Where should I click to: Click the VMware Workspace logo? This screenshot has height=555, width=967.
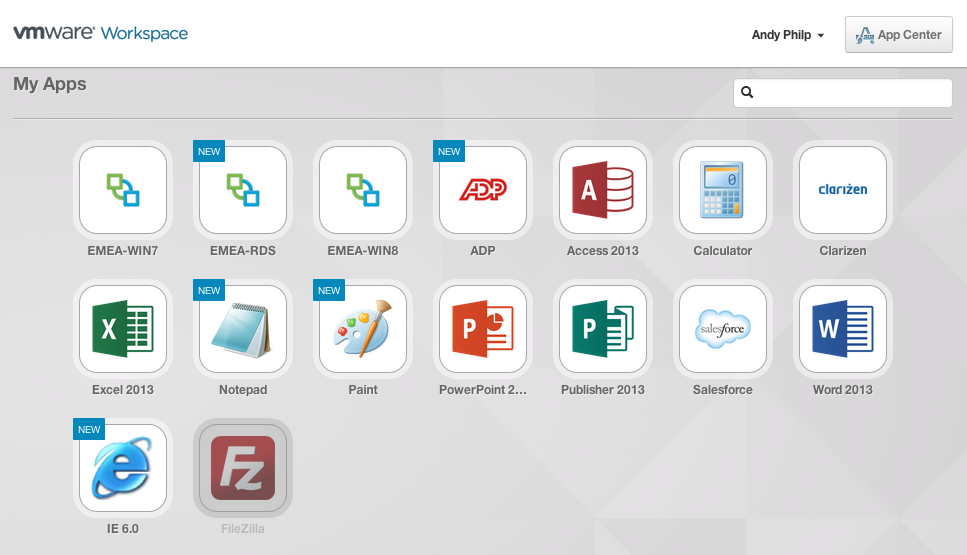(x=101, y=33)
